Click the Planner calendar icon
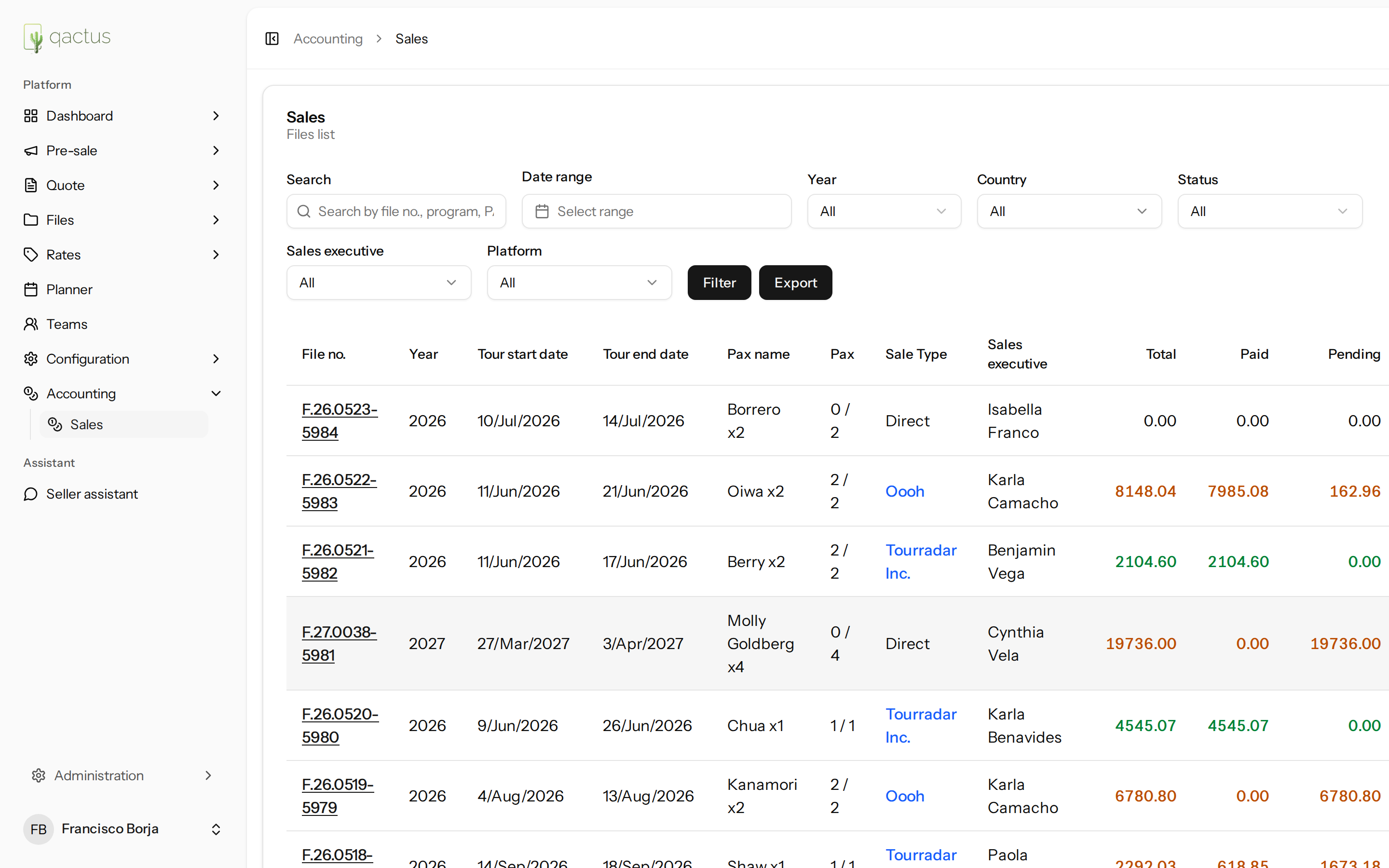The width and height of the screenshot is (1389, 868). tap(31, 289)
